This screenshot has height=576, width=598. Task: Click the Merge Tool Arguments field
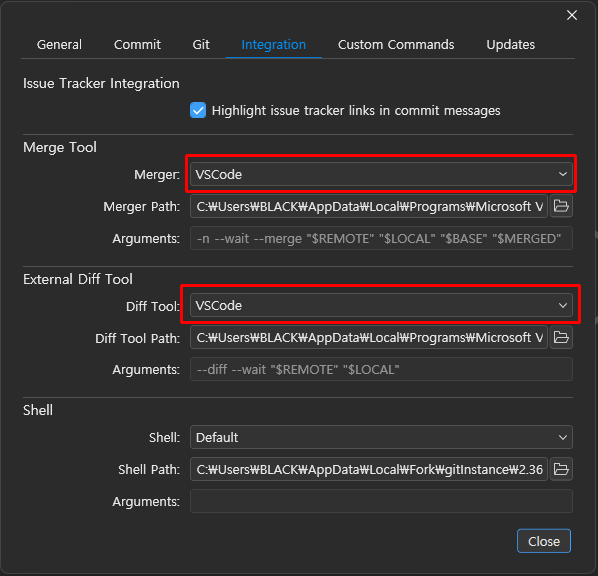click(x=381, y=238)
